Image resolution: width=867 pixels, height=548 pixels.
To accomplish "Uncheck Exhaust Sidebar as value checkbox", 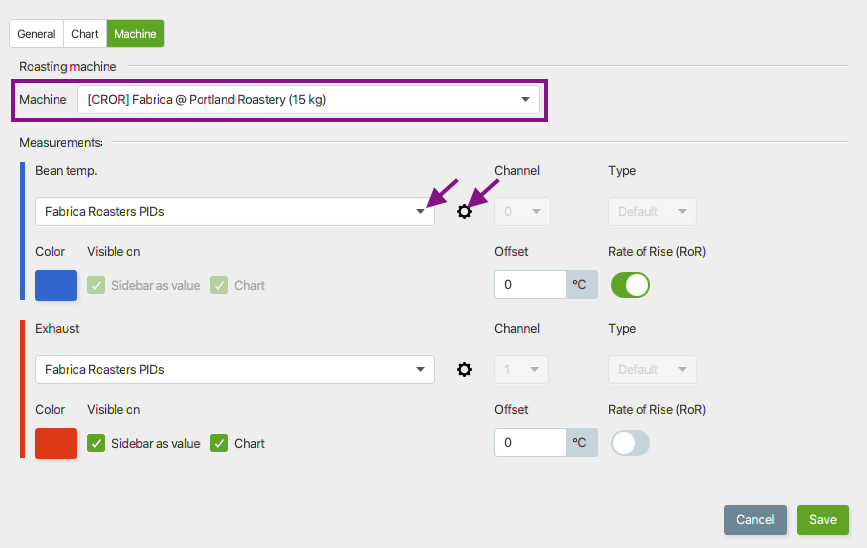I will click(x=96, y=443).
